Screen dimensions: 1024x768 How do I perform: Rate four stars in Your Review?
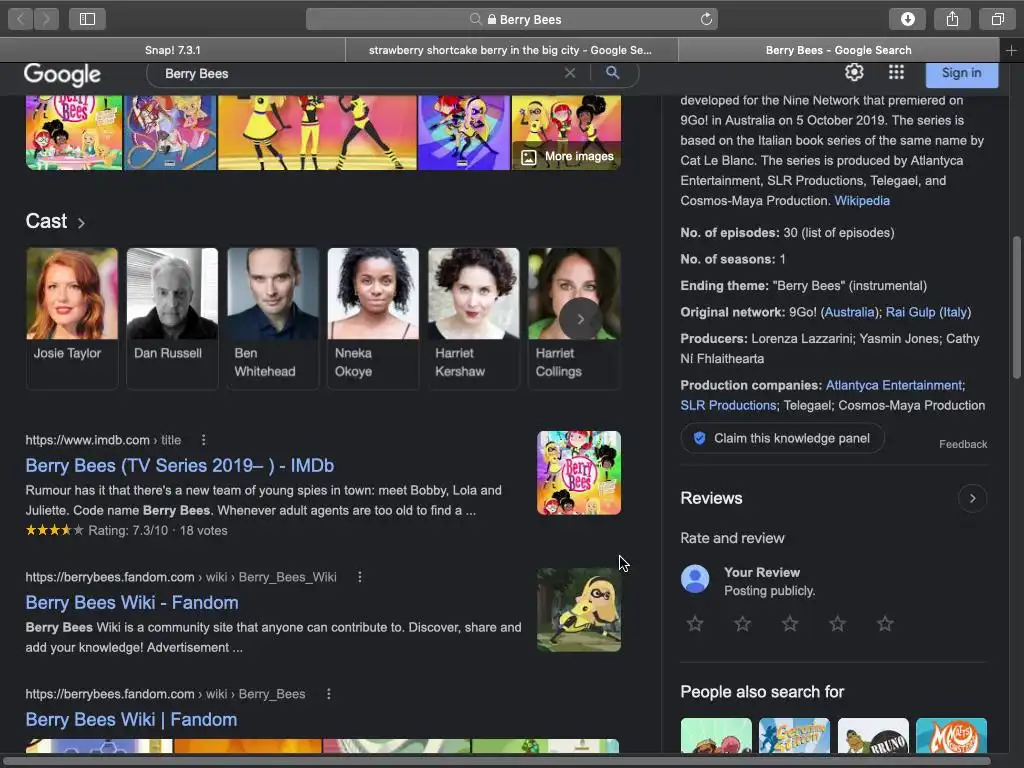837,624
